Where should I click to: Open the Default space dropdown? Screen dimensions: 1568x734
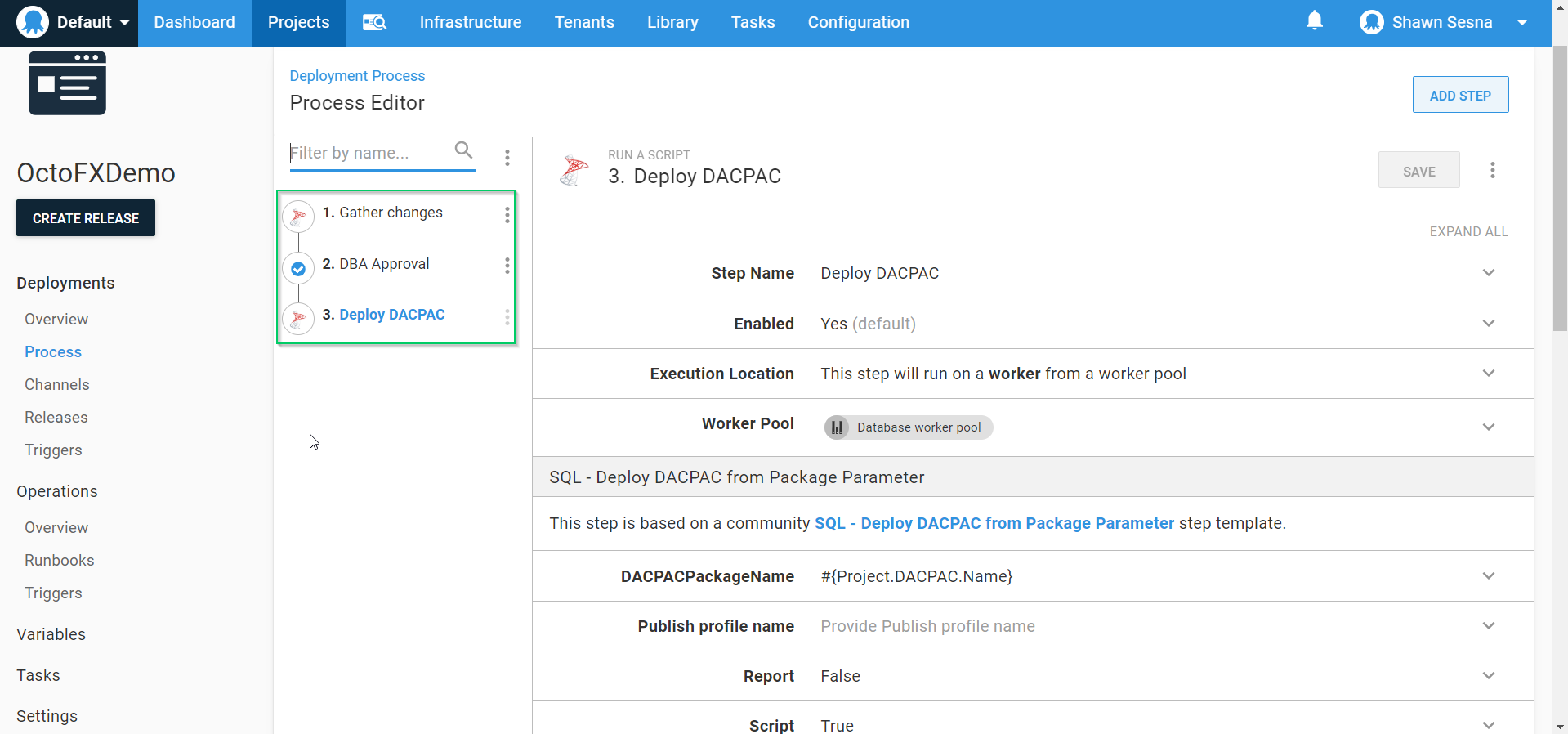(73, 22)
